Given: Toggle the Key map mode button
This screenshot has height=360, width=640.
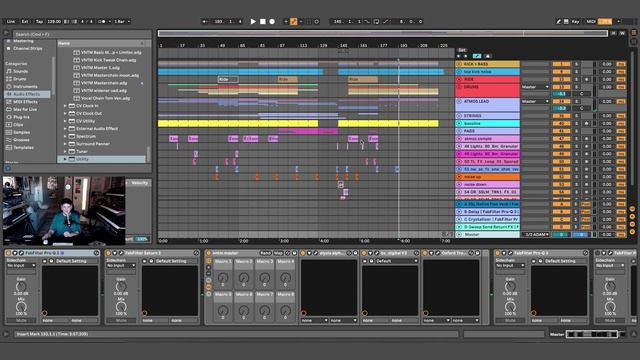Looking at the screenshot, I should (576, 22).
